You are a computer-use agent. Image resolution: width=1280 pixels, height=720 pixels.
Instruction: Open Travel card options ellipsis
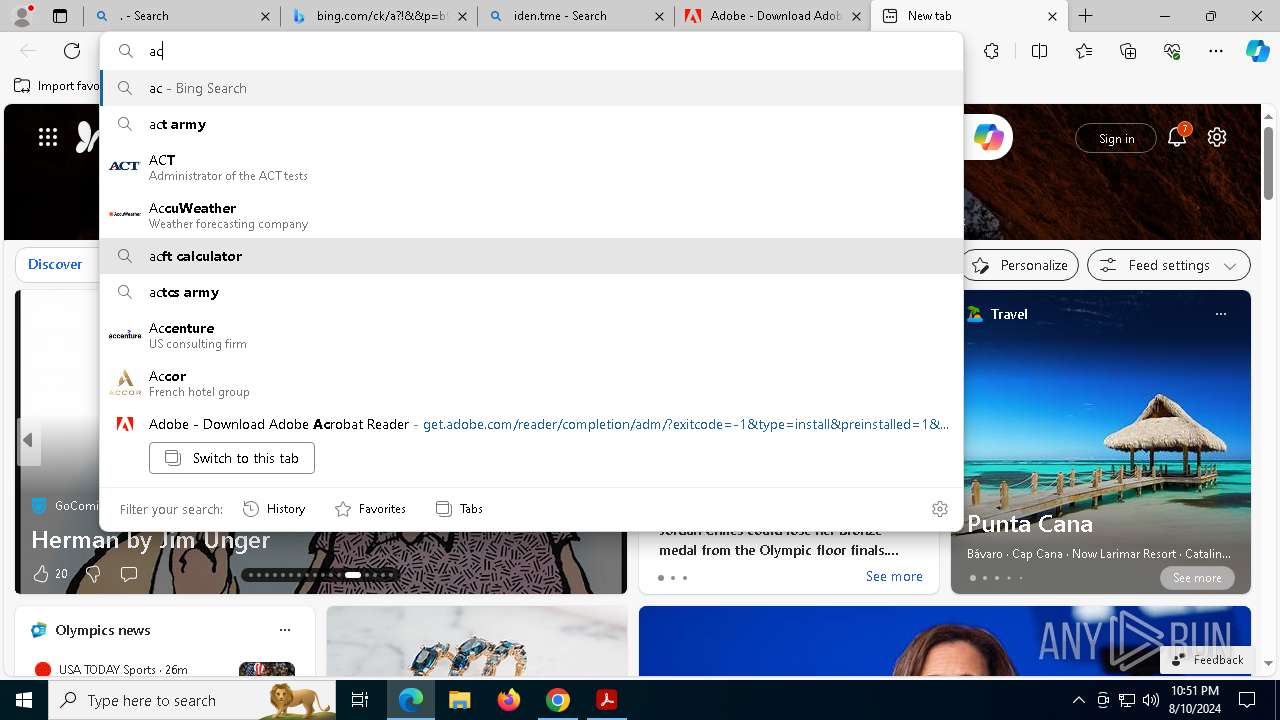coord(1220,314)
